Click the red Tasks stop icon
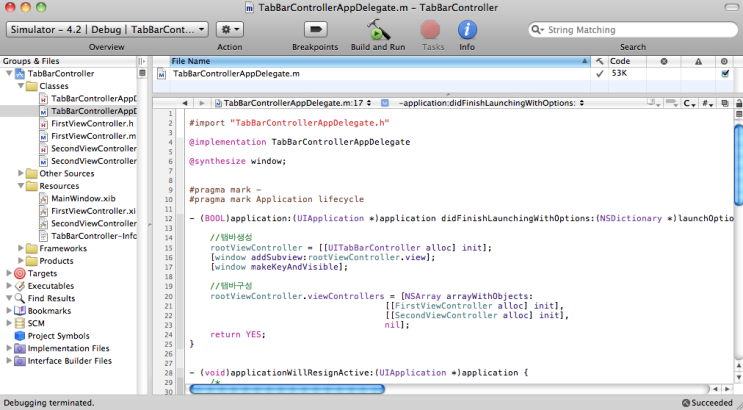This screenshot has width=743, height=410. [x=430, y=30]
